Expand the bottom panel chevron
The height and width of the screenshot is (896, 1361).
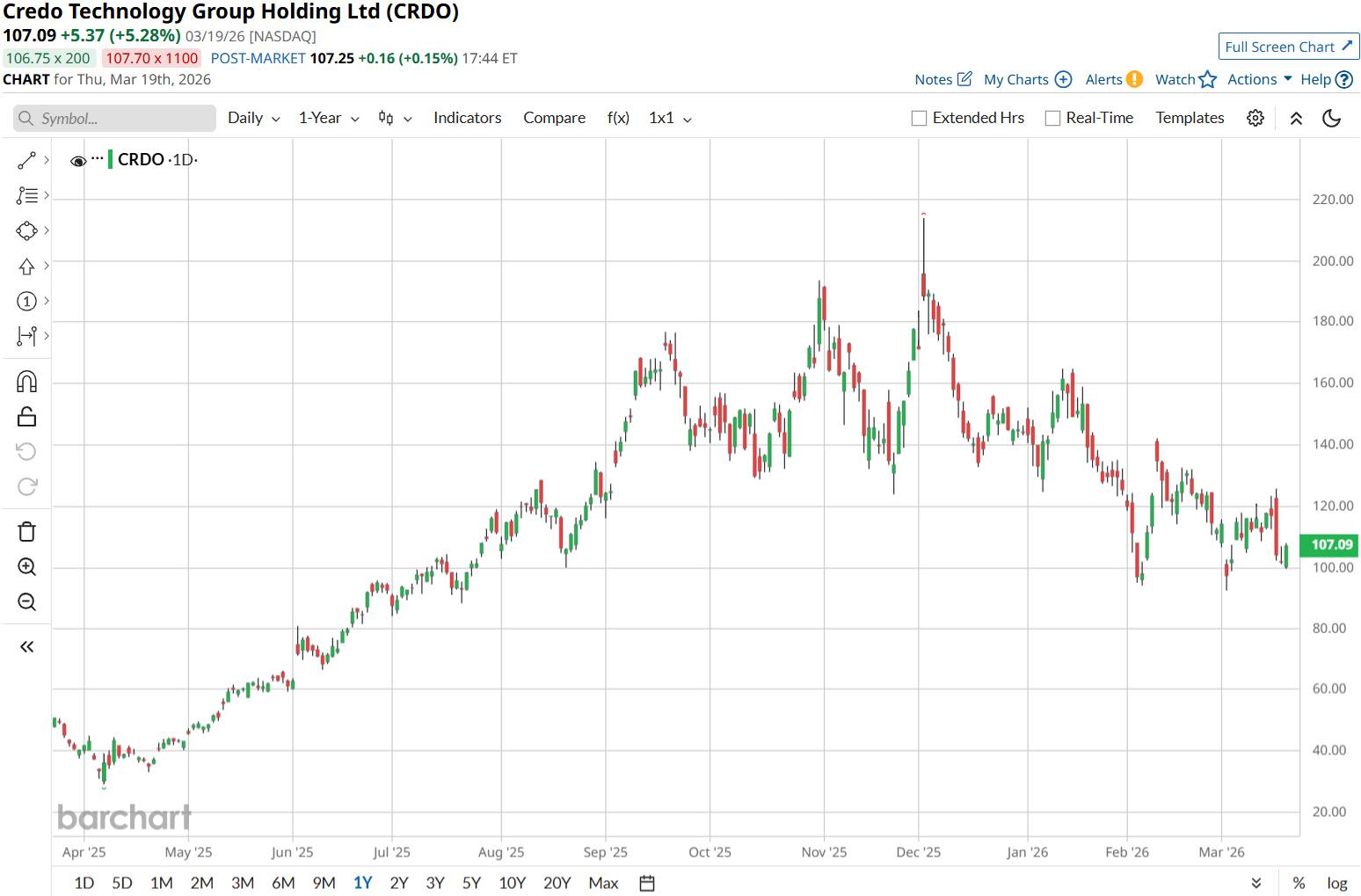[x=1256, y=883]
